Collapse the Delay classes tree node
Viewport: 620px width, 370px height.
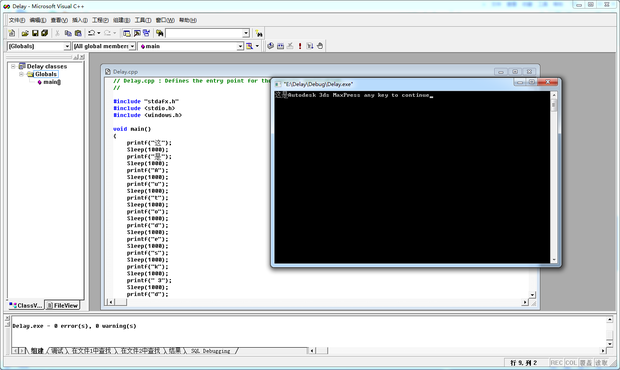(x=13, y=66)
